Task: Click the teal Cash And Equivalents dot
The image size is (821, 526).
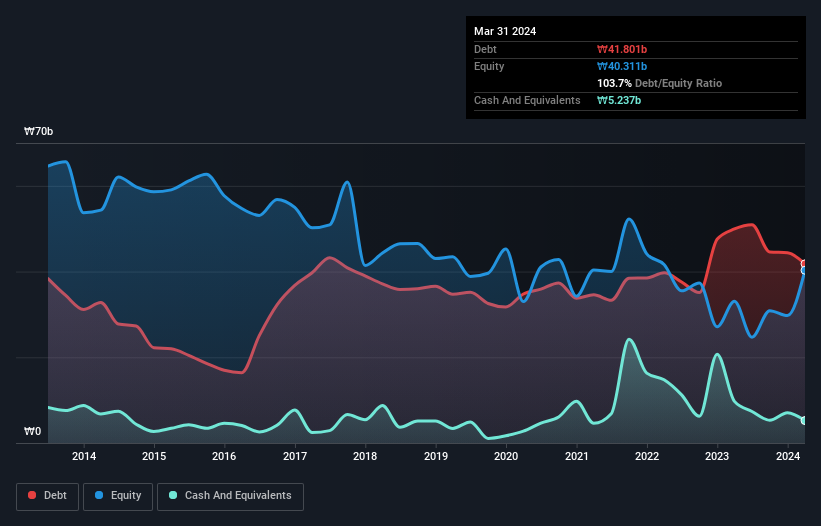Action: point(173,495)
